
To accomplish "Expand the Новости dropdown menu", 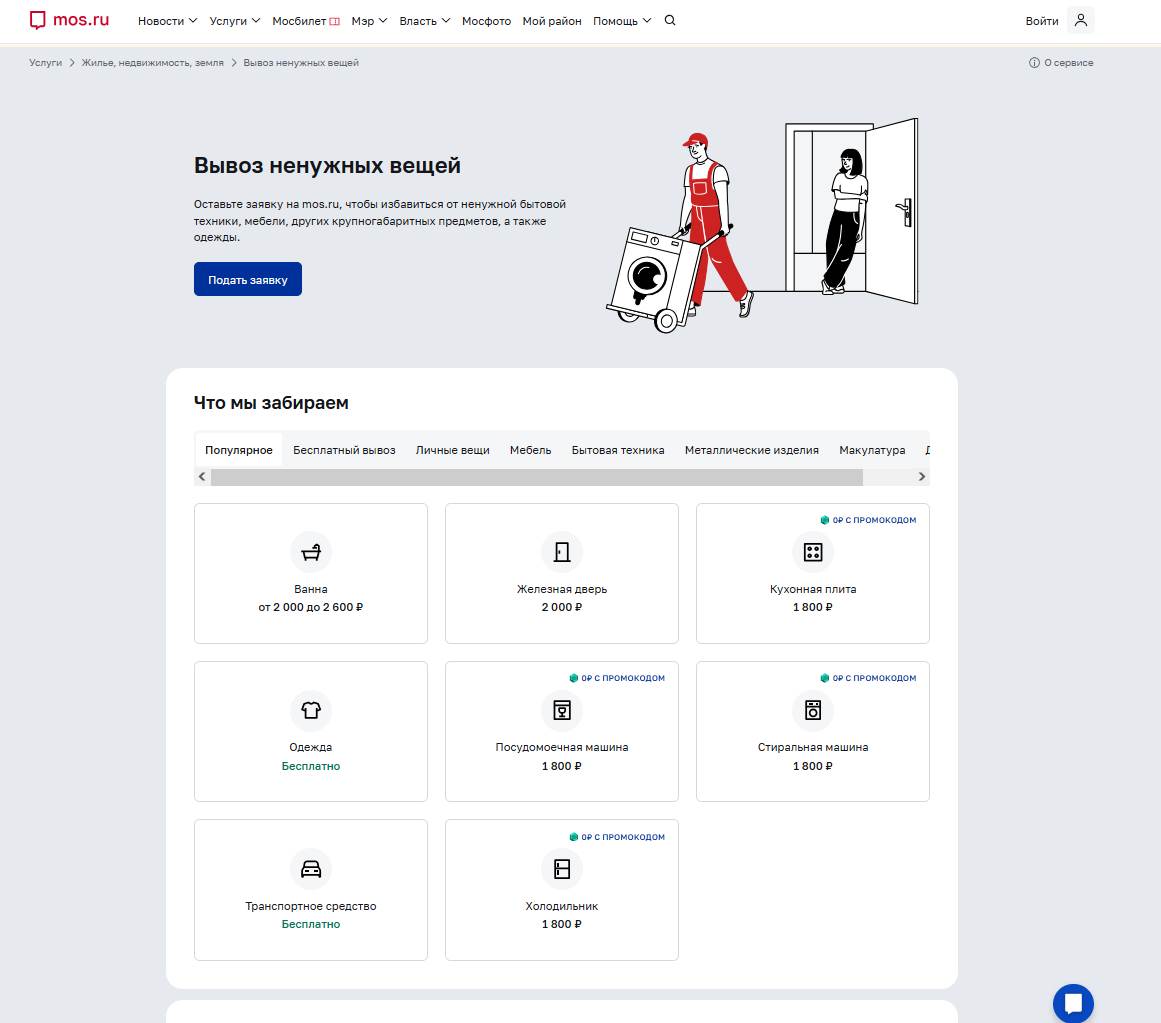I will (x=167, y=21).
